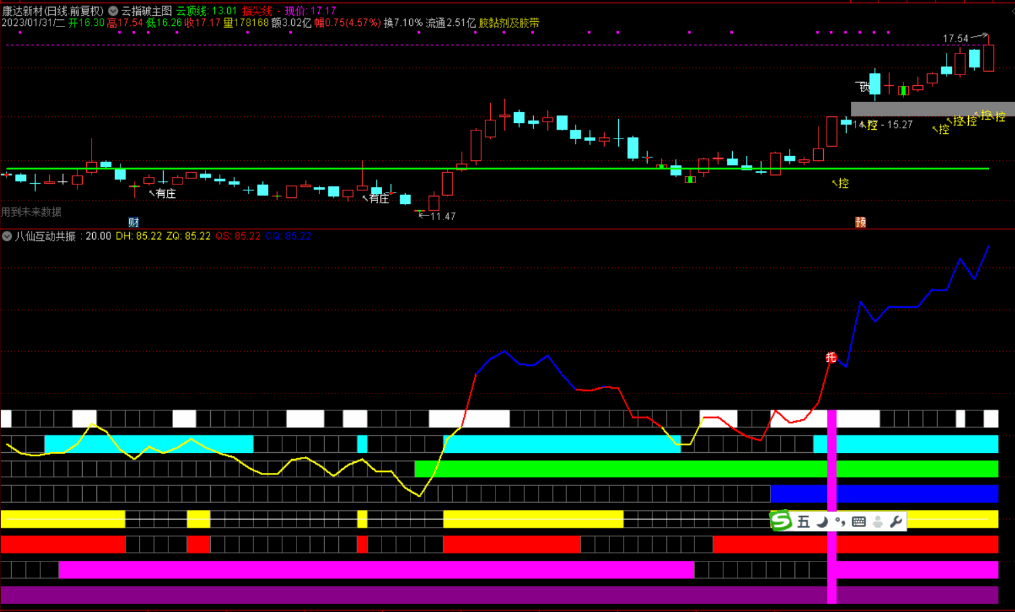This screenshot has width=1015, height=612.
Task: Click the turnover rate 换7.10%
Action: click(x=403, y=23)
